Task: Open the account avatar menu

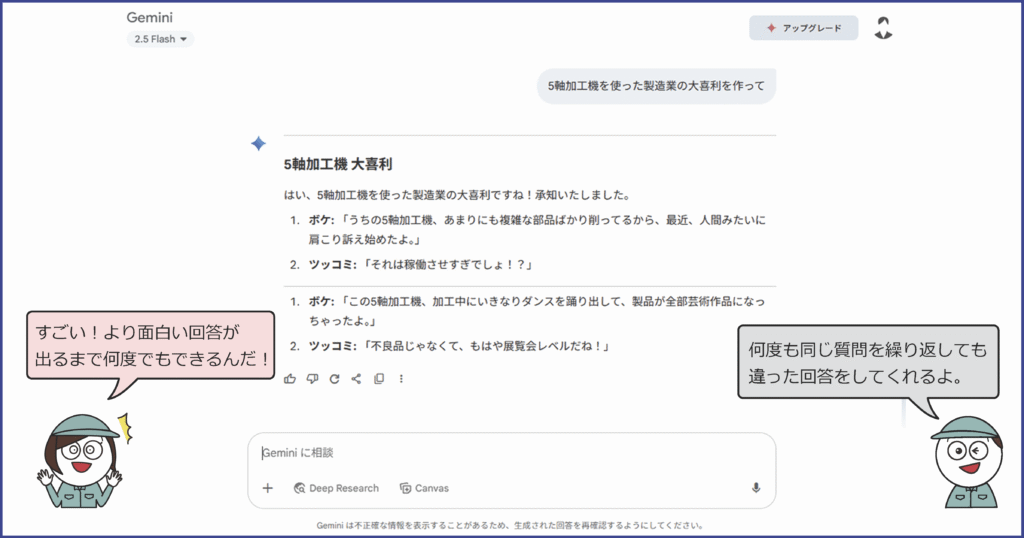Action: [x=883, y=28]
